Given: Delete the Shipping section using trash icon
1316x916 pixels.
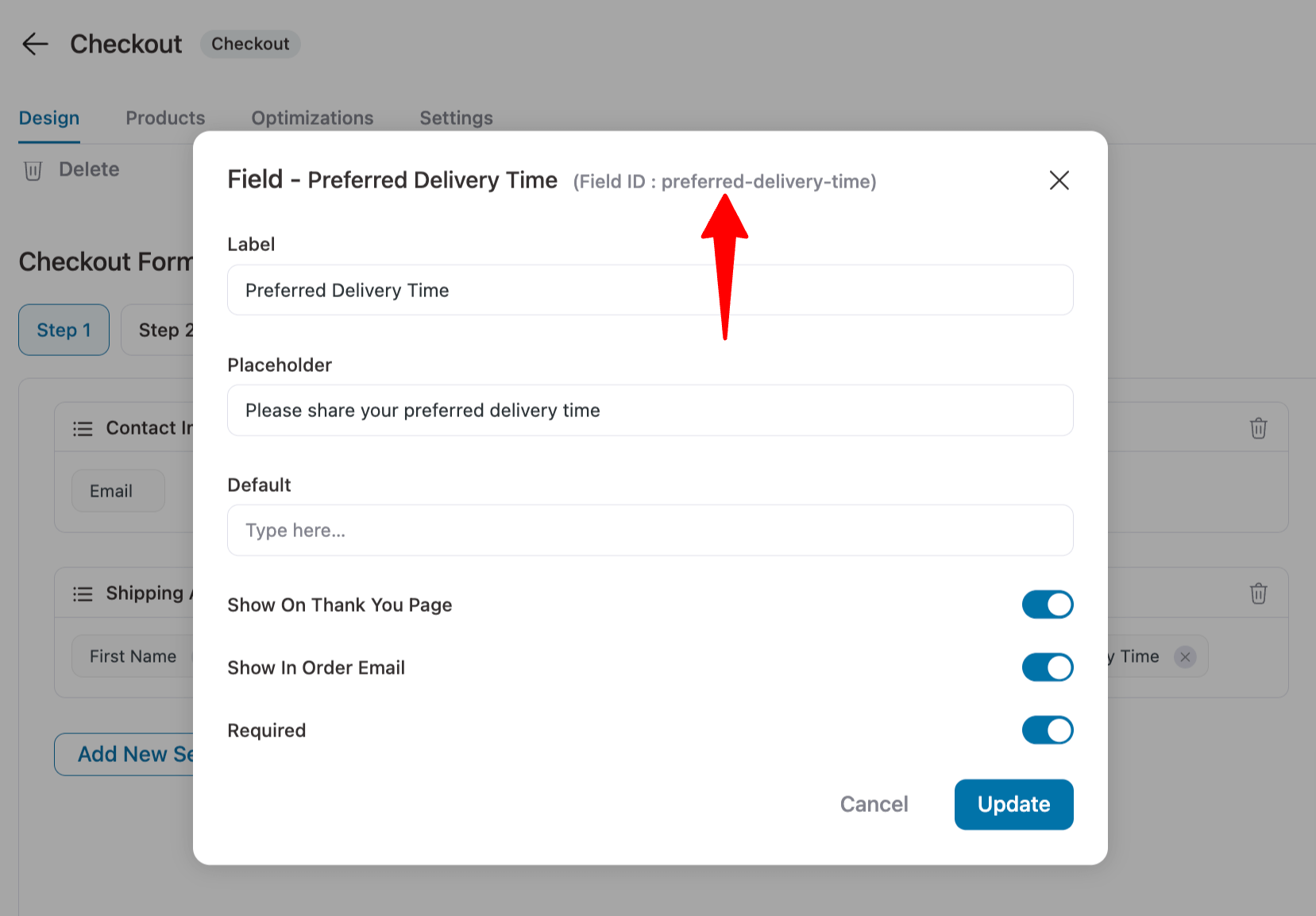Looking at the screenshot, I should coord(1258,593).
